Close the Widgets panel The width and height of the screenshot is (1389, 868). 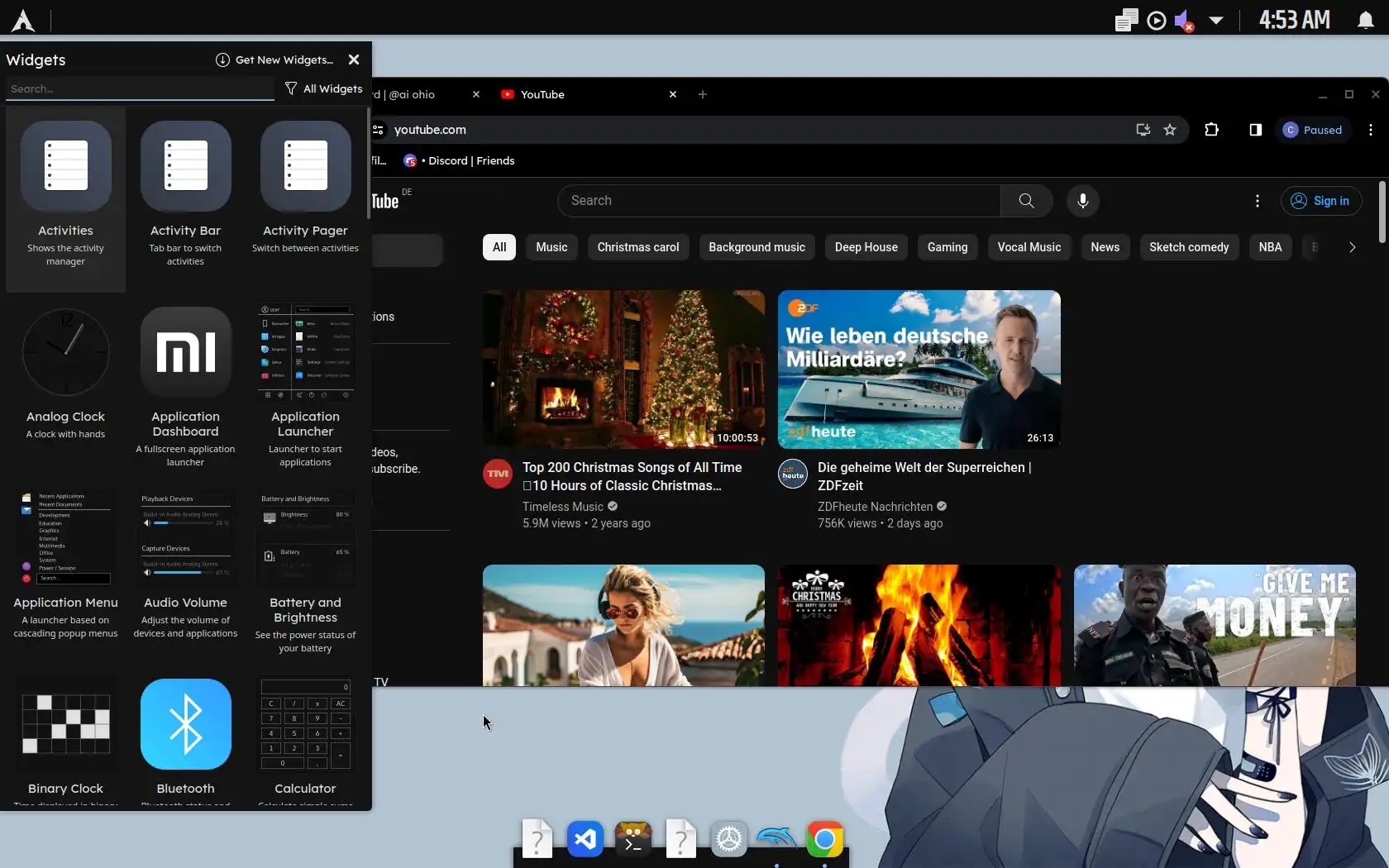pyautogui.click(x=354, y=60)
